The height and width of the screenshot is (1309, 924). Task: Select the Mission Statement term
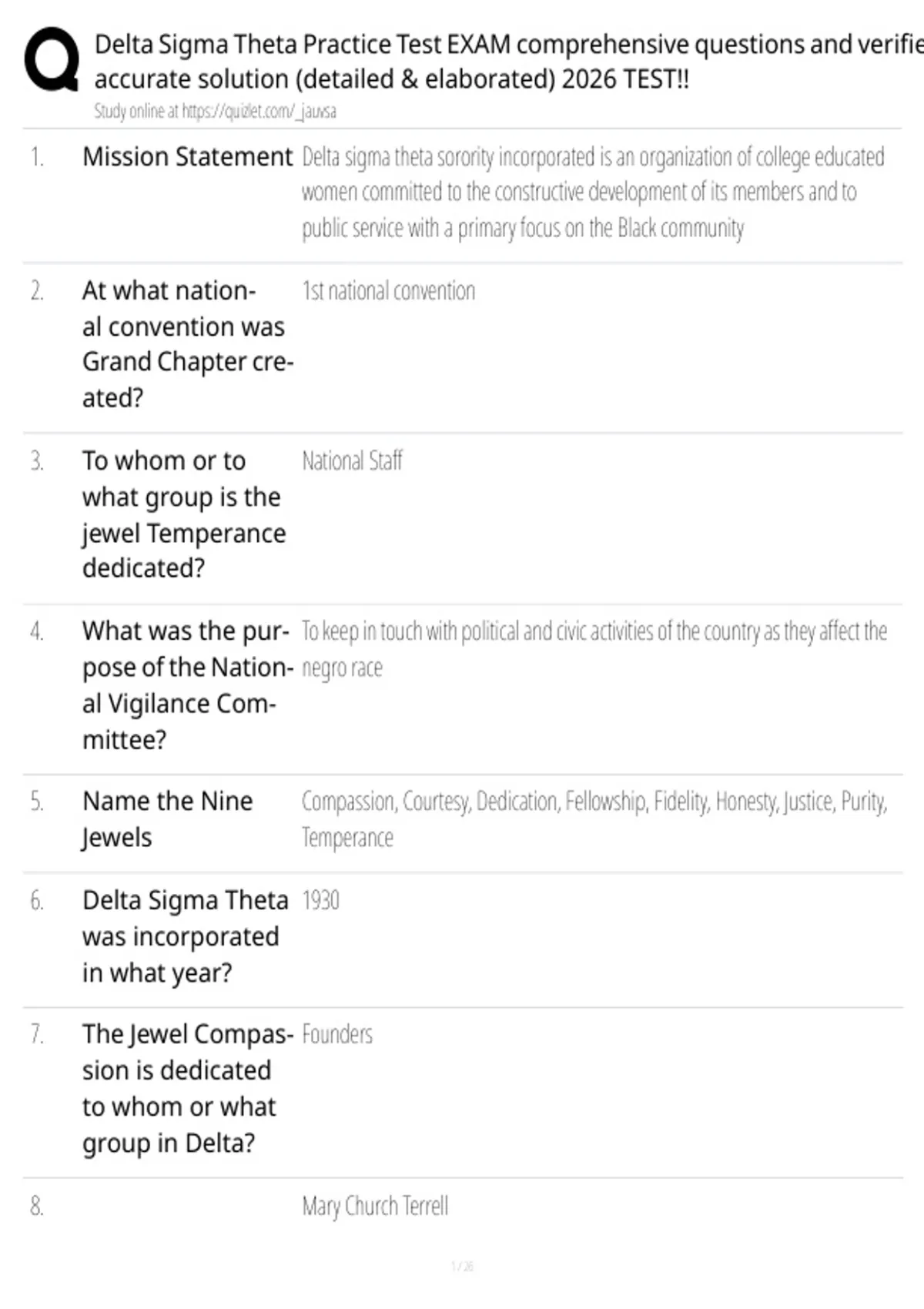click(x=187, y=156)
